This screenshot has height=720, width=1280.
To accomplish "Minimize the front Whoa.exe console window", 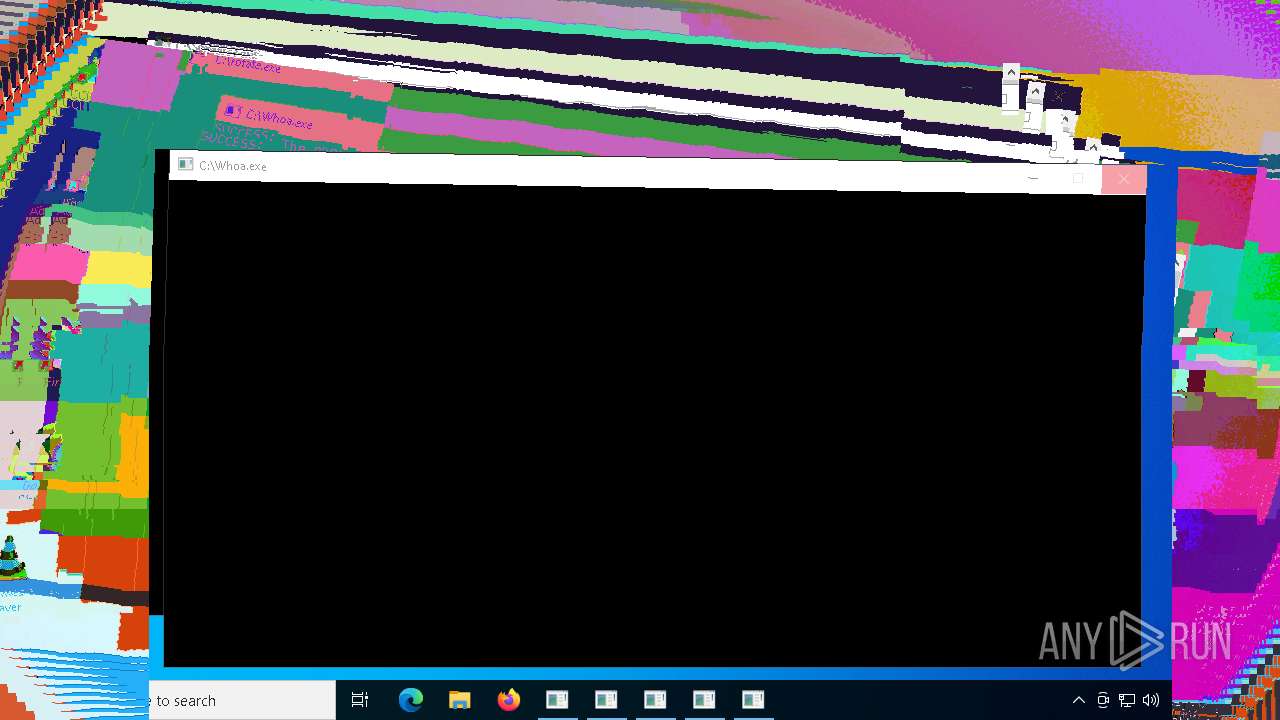I will (1033, 178).
